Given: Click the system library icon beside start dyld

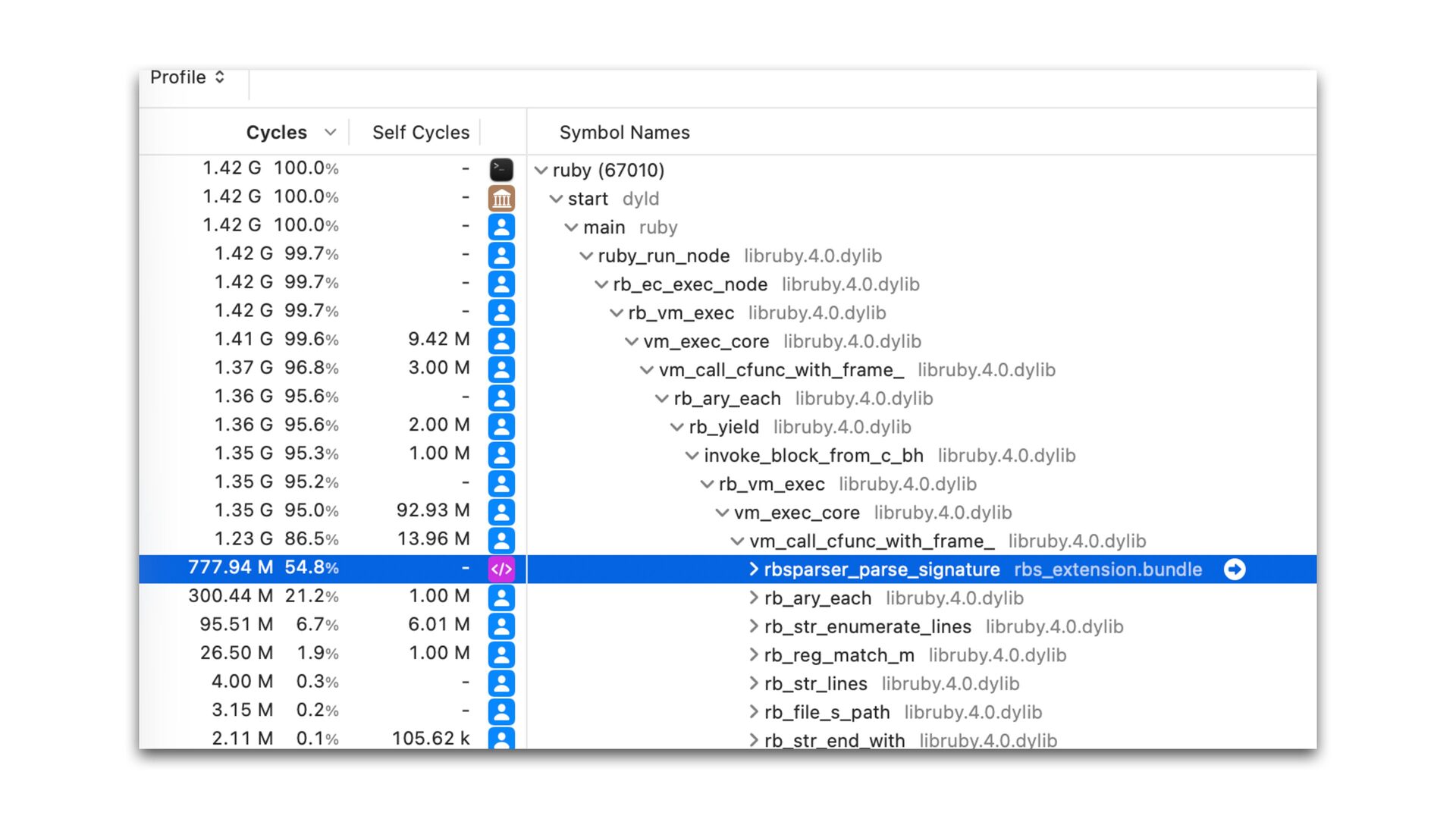Looking at the screenshot, I should click(x=501, y=198).
